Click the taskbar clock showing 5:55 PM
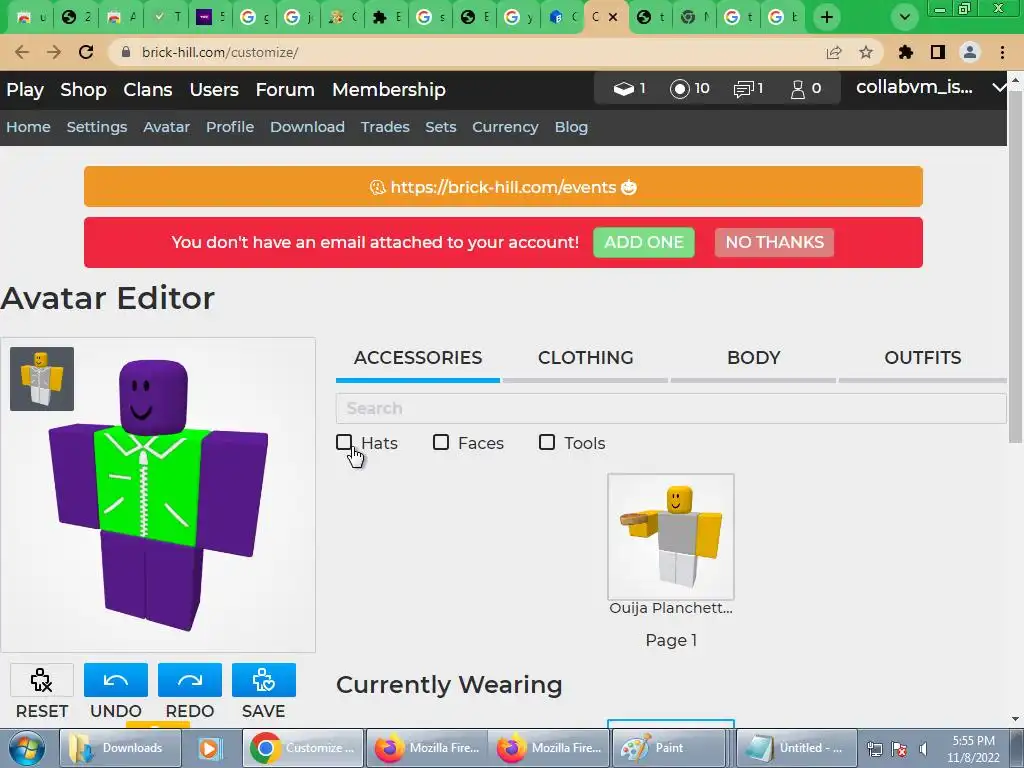This screenshot has width=1024, height=768. click(x=973, y=748)
